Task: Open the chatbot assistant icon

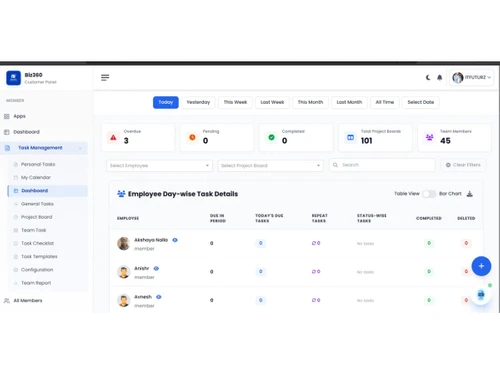Action: [481, 295]
